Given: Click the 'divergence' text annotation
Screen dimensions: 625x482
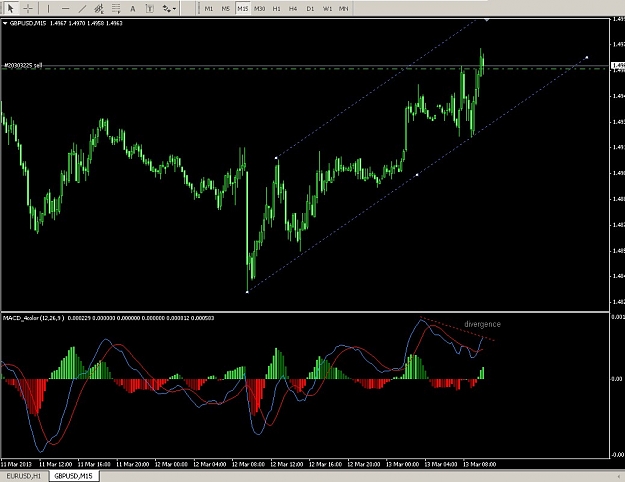Looking at the screenshot, I should [482, 324].
